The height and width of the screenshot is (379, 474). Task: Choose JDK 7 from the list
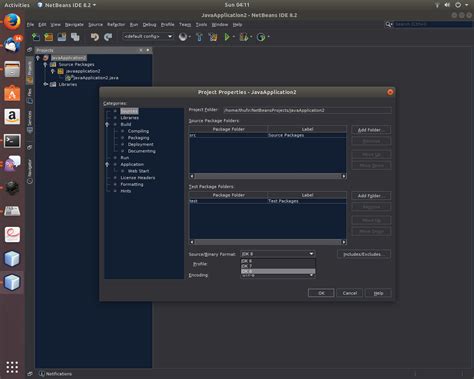click(278, 266)
